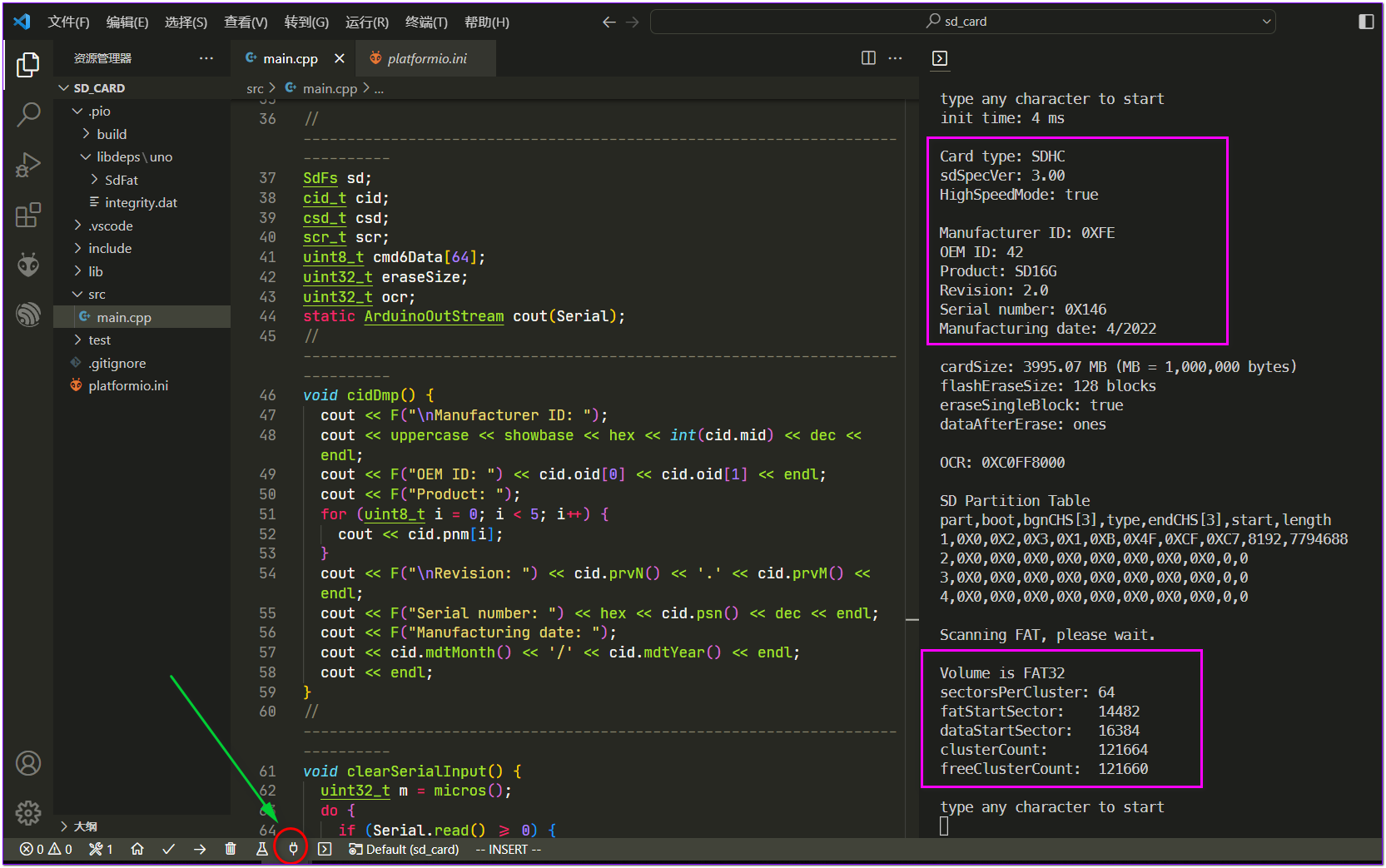This screenshot has height=868, width=1386.
Task: Open the Search view in activity bar
Action: (x=28, y=114)
